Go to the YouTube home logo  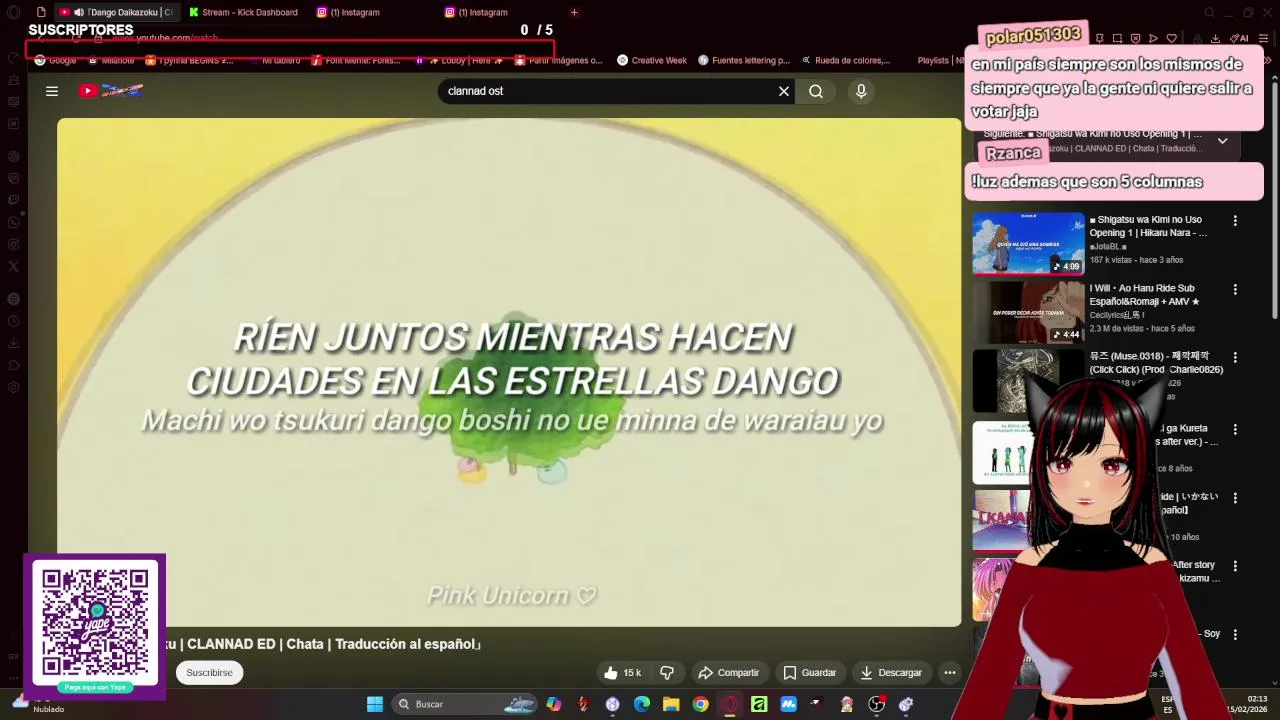(x=111, y=91)
